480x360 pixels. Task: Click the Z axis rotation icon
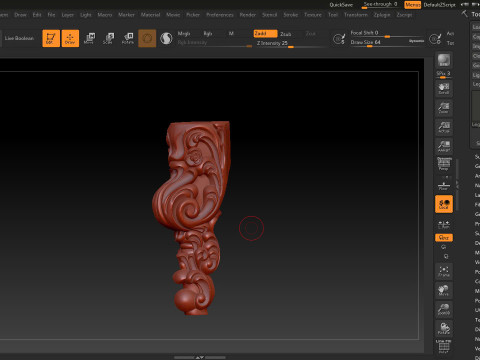[446, 256]
